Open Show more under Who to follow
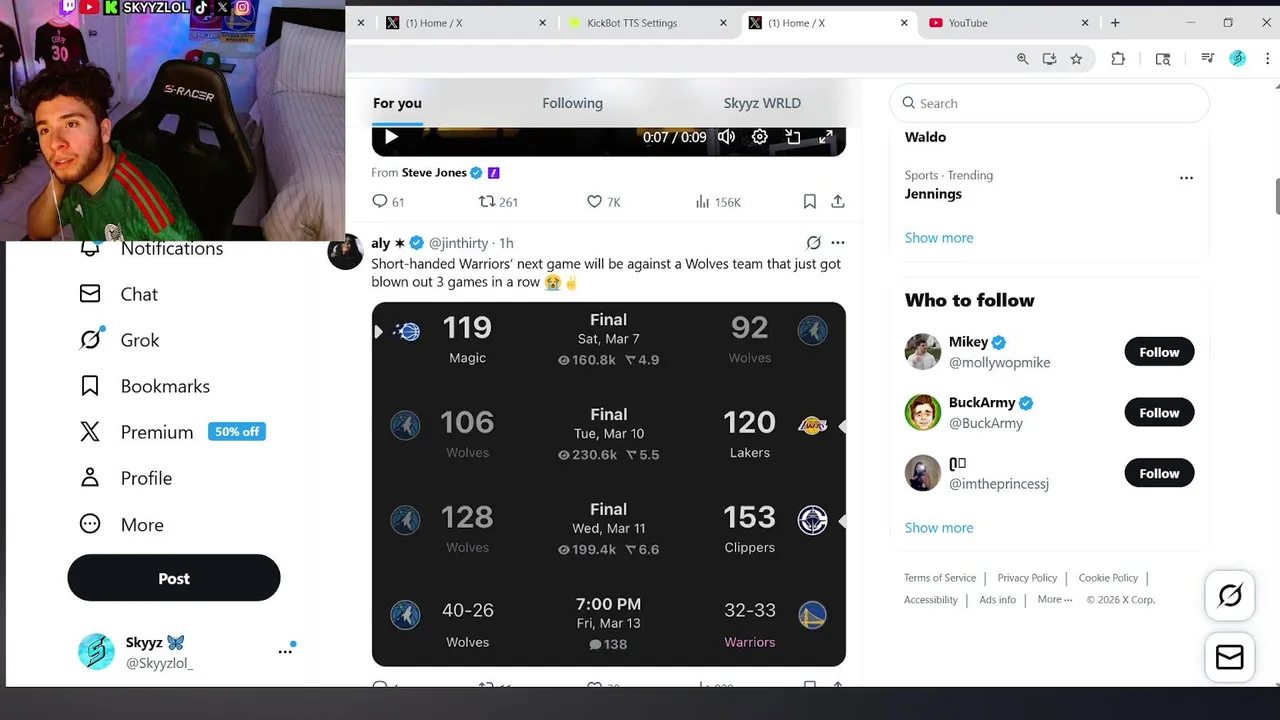This screenshot has width=1280, height=720. pos(938,528)
